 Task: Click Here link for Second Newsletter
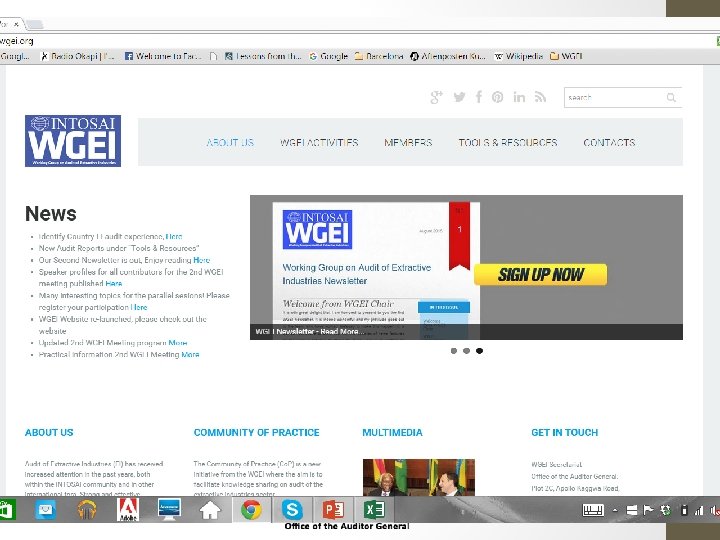202,260
